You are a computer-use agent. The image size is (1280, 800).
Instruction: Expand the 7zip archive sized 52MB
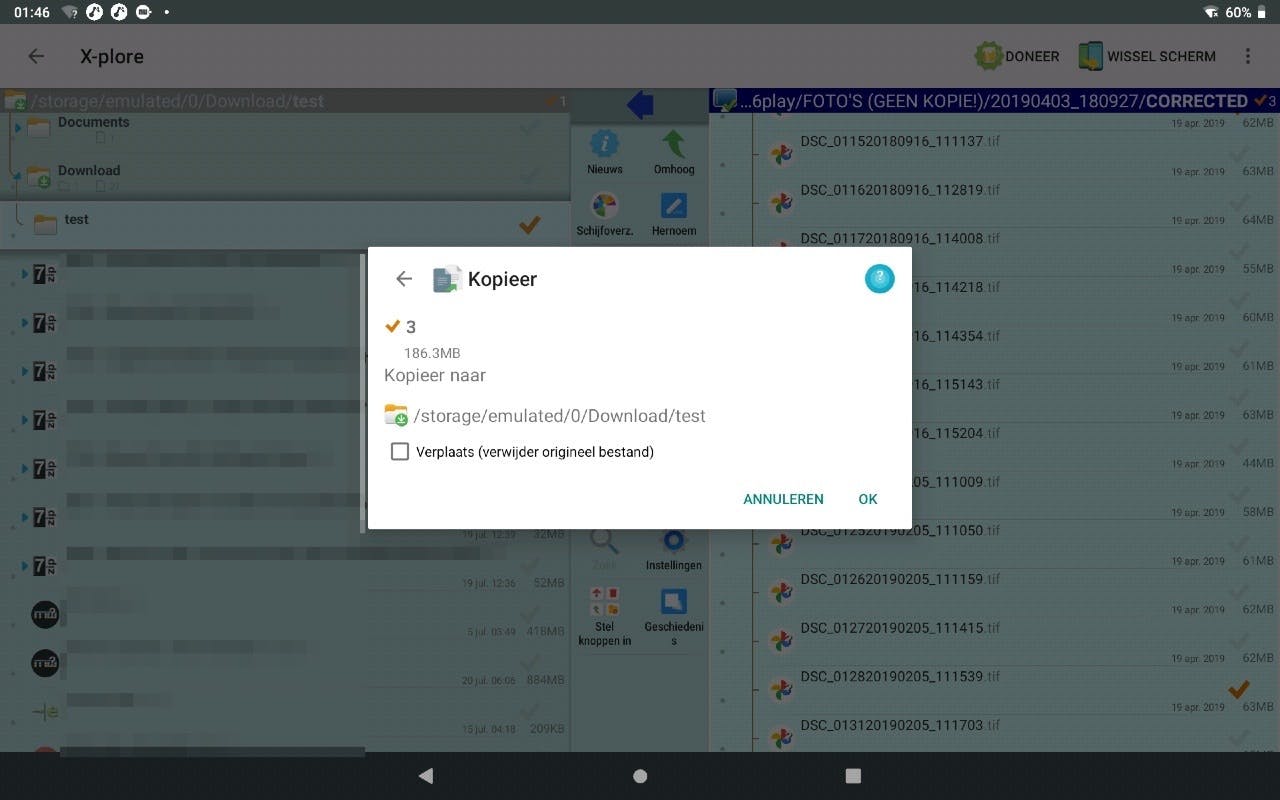[25, 567]
